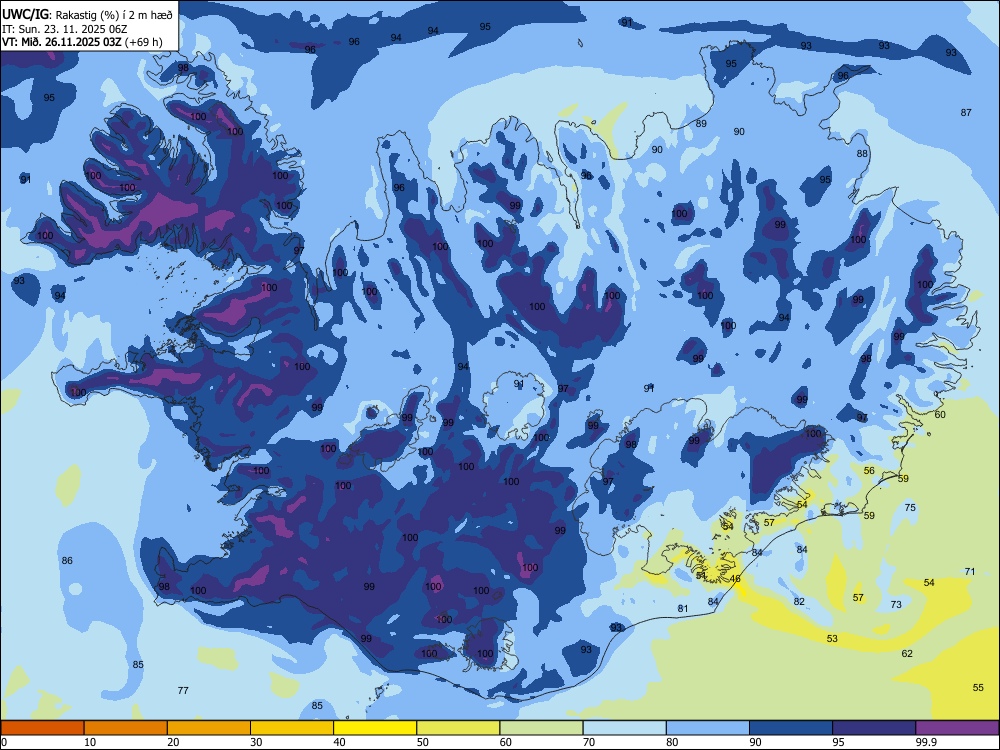Click the medium blue 80–90 legend swatch
This screenshot has height=750, width=1000.
[708, 728]
